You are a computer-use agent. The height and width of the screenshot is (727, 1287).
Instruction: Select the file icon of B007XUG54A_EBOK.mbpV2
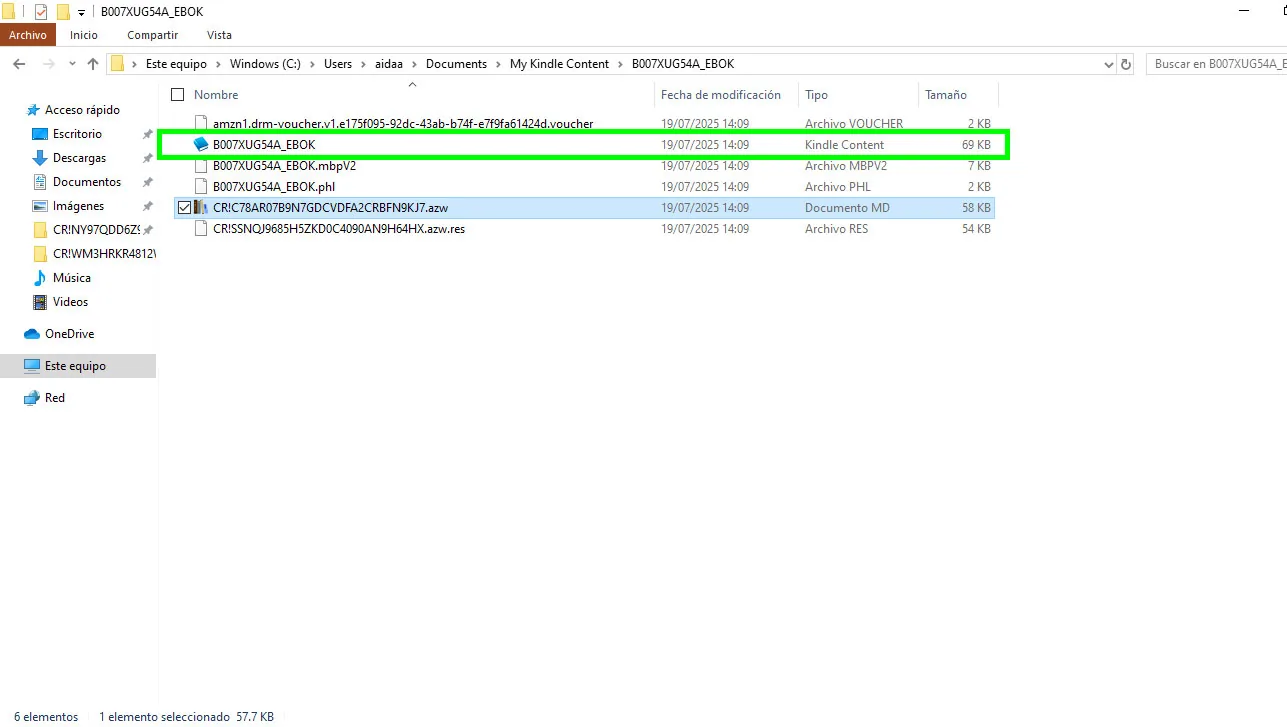pyautogui.click(x=201, y=166)
